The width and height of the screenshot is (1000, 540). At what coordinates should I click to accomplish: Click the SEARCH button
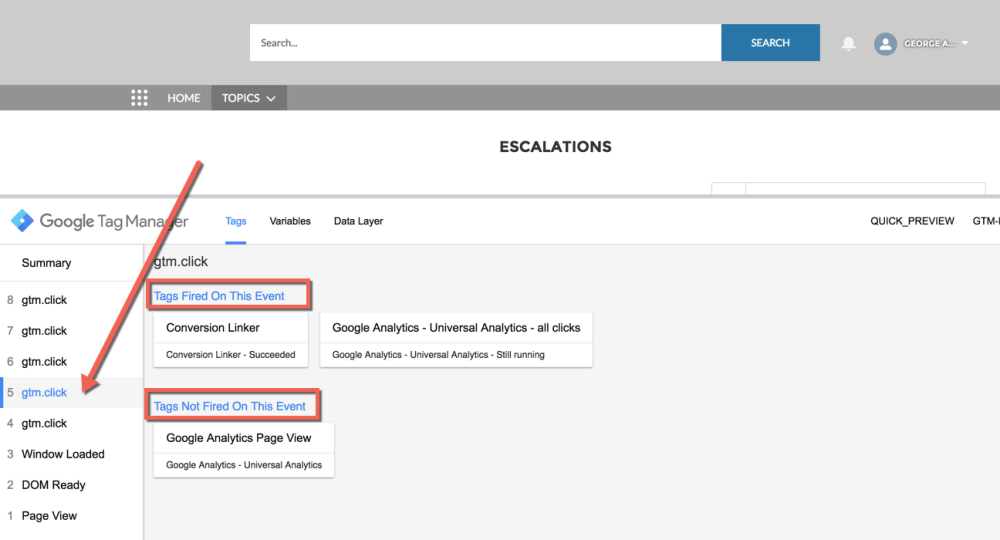770,43
